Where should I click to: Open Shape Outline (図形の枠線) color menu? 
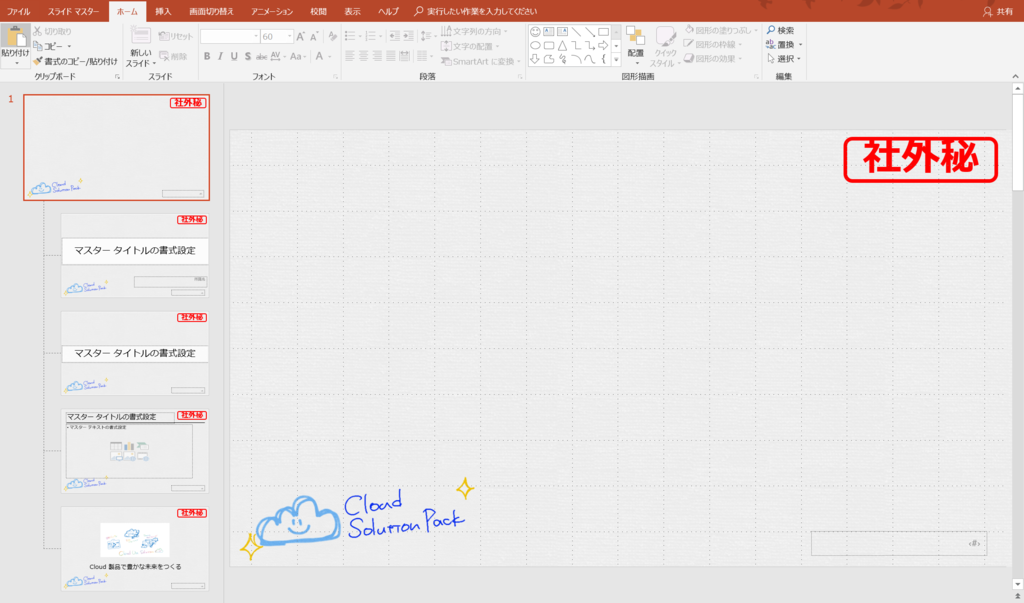(712, 44)
